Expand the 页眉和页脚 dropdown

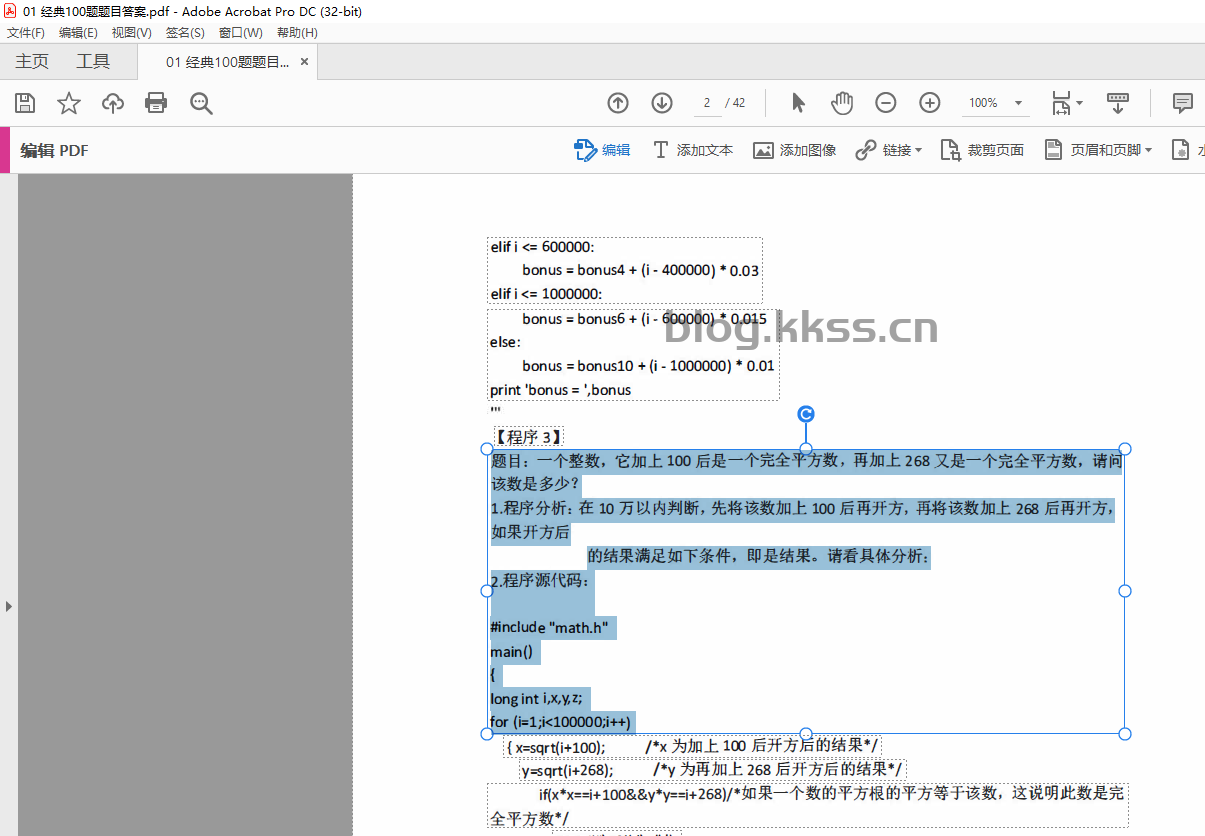pyautogui.click(x=1098, y=150)
